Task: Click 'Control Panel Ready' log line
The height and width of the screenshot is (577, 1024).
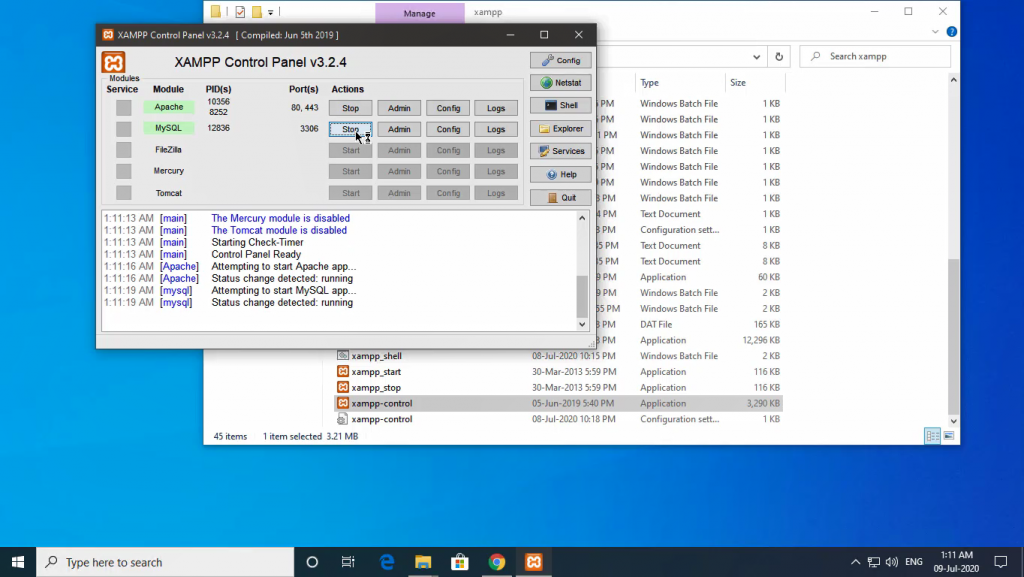Action: pos(256,255)
